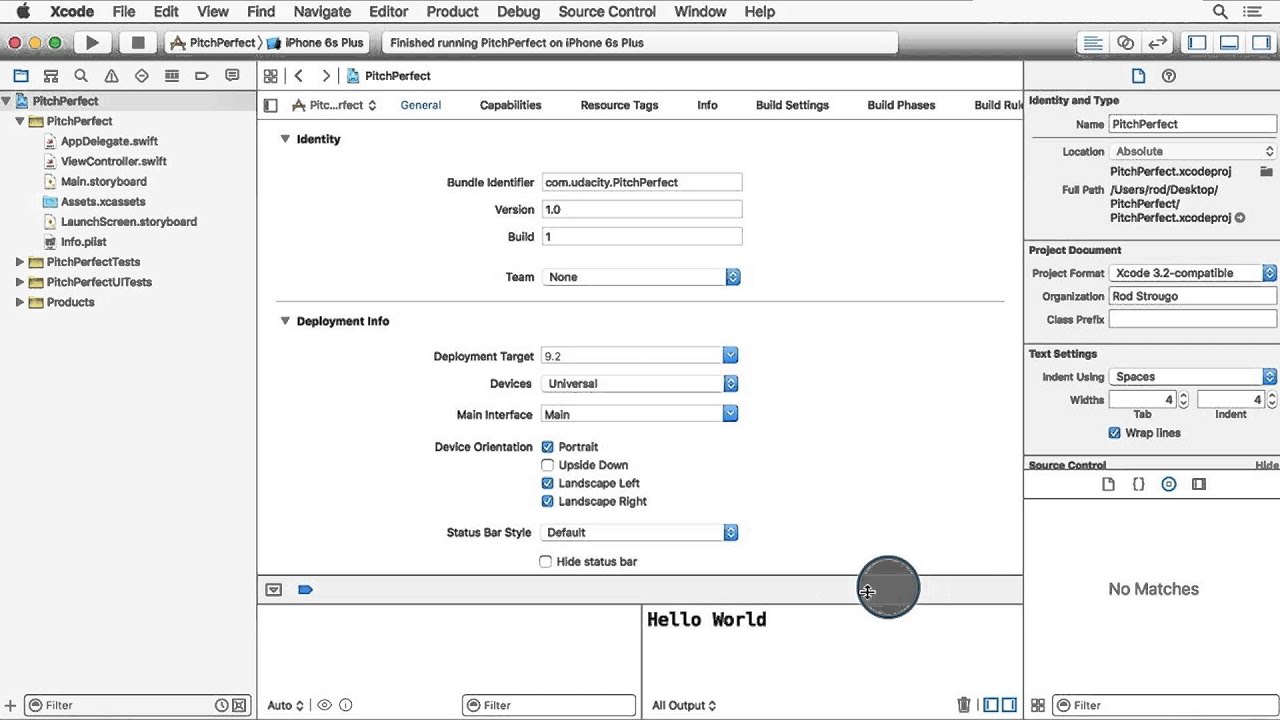Viewport: 1280px width, 720px height.
Task: Open the Build Settings tab
Action: 792,105
